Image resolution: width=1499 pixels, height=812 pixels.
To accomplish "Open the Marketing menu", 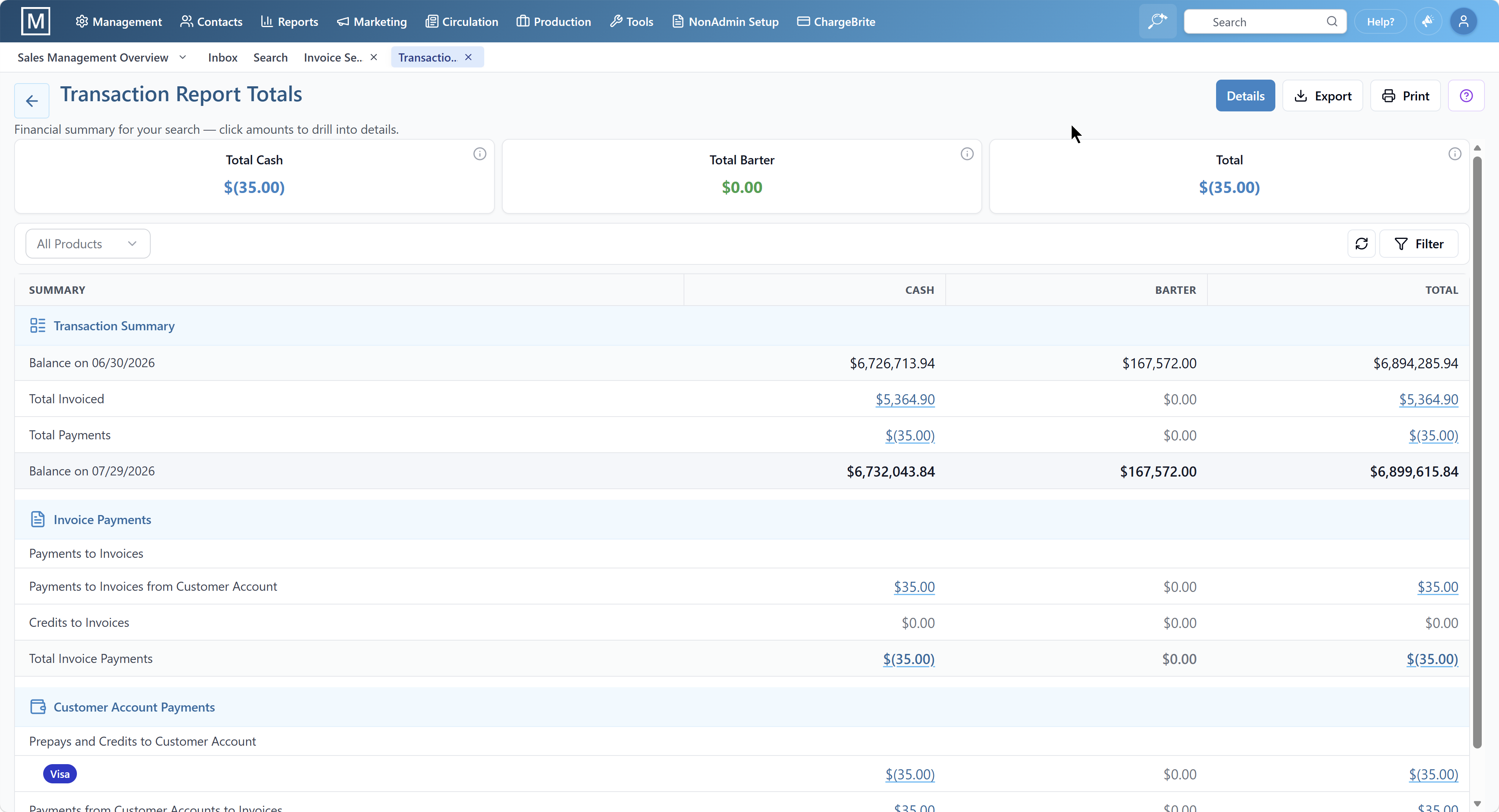I will click(372, 22).
